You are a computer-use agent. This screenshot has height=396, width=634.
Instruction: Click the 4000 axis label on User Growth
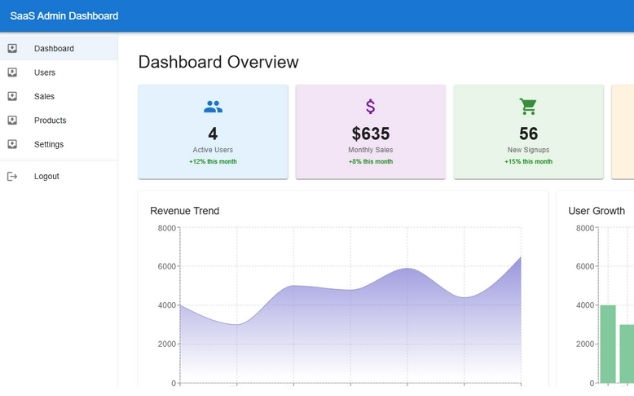click(585, 305)
